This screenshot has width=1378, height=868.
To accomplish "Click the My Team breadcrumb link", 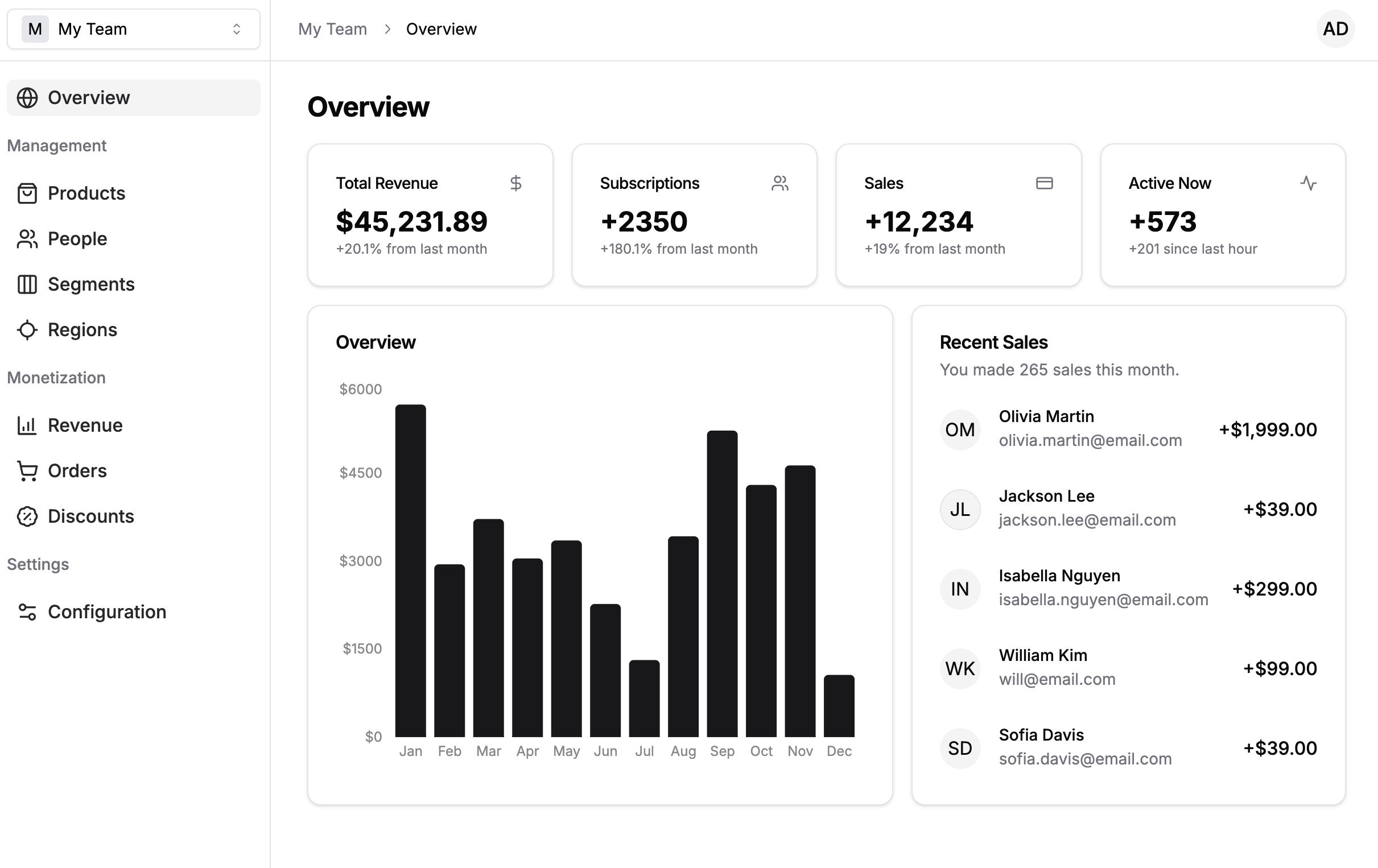I will coord(332,29).
